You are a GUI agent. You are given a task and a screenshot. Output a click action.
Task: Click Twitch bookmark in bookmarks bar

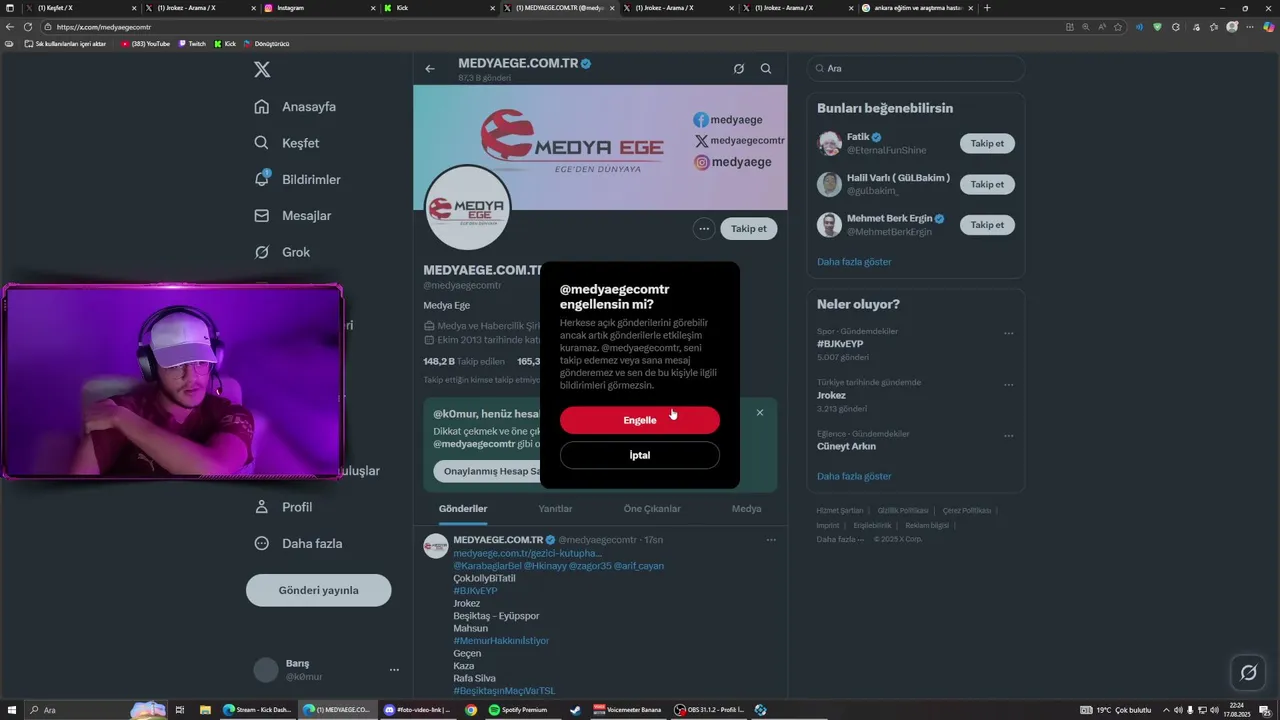tap(192, 44)
